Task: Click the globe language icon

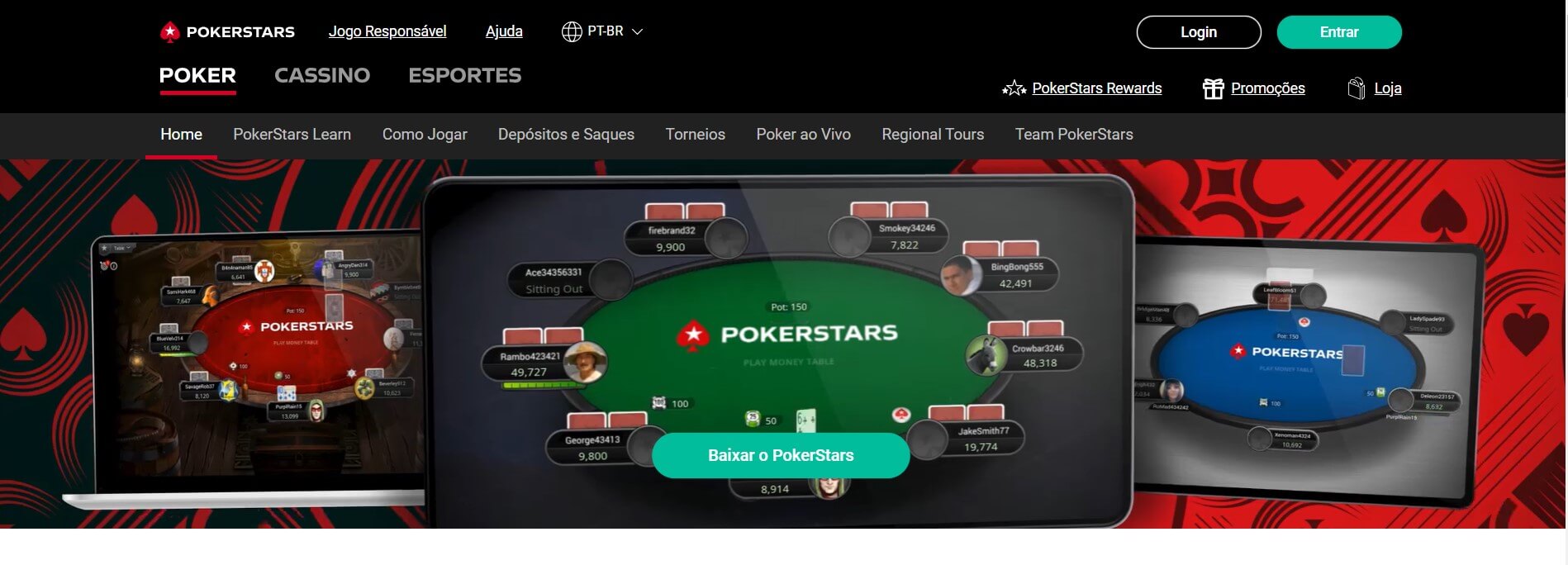Action: pyautogui.click(x=572, y=31)
